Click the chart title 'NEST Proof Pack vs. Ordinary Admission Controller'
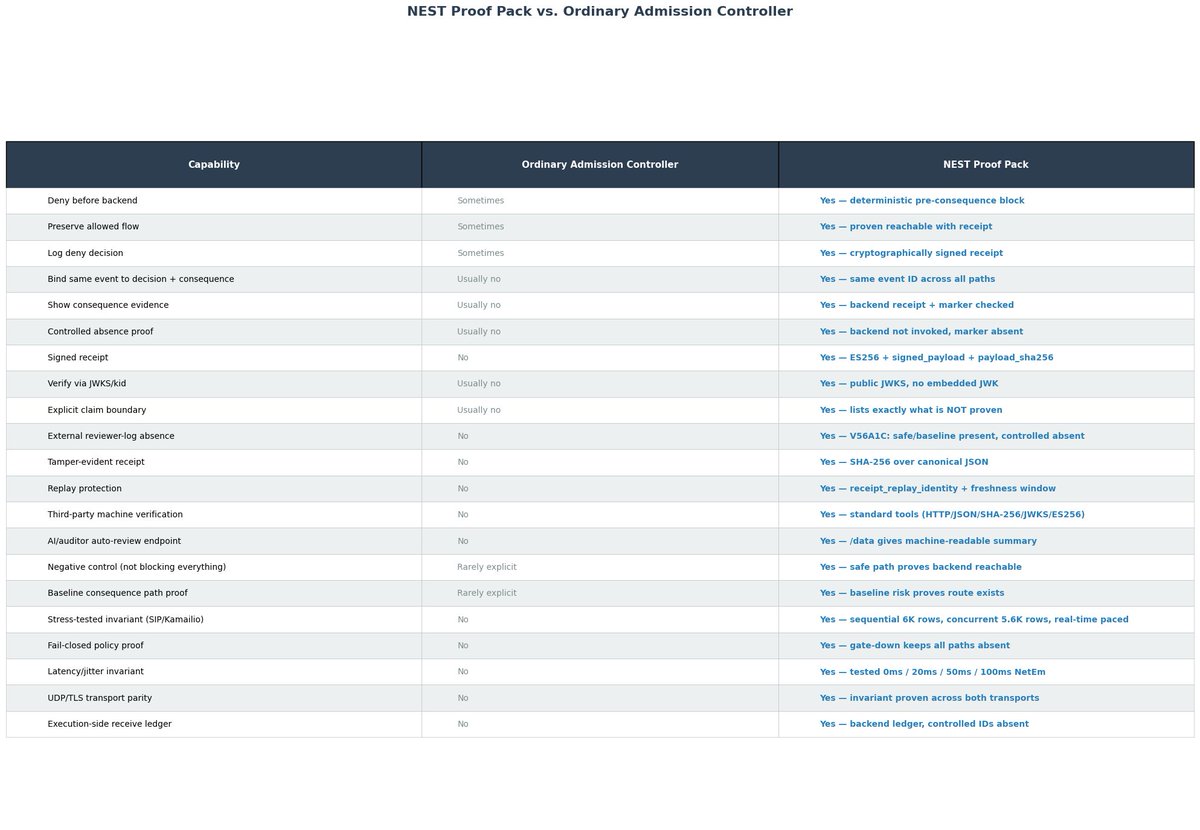 click(600, 12)
